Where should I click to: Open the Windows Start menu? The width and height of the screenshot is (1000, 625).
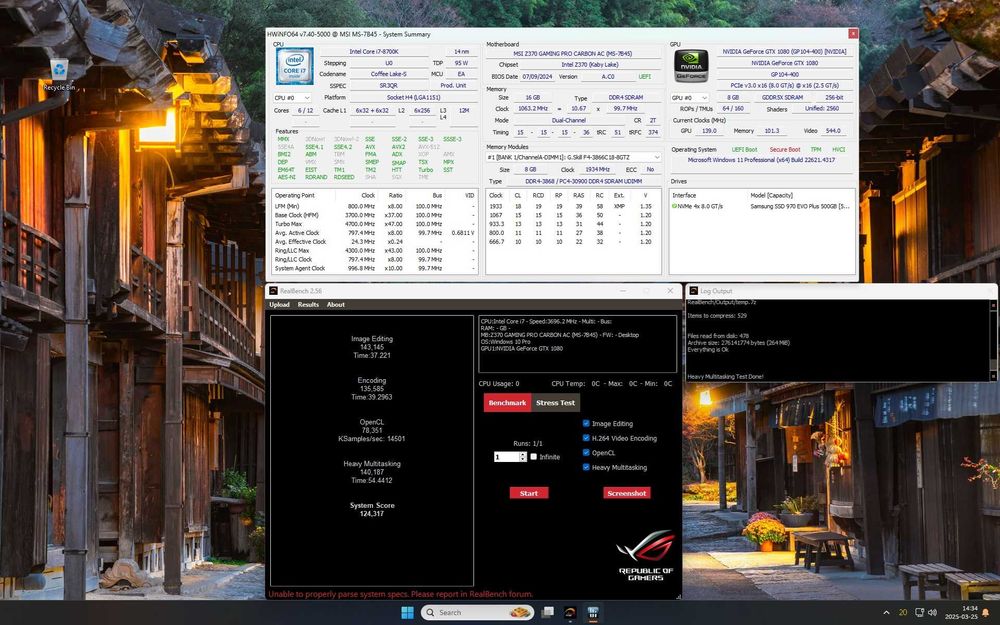tap(407, 612)
